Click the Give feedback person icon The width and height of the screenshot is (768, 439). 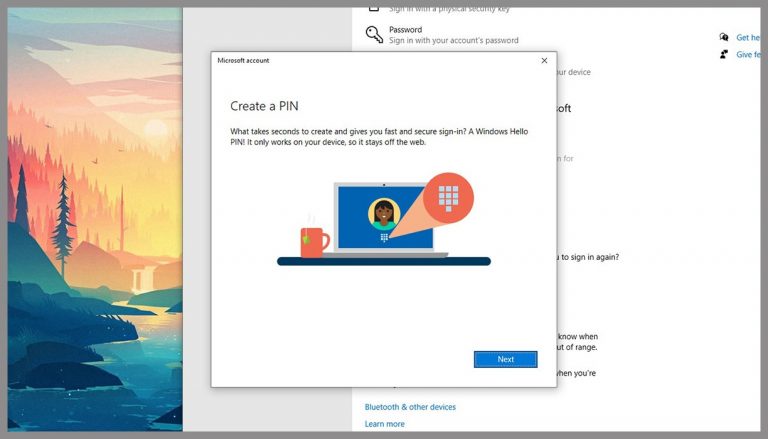(x=724, y=54)
